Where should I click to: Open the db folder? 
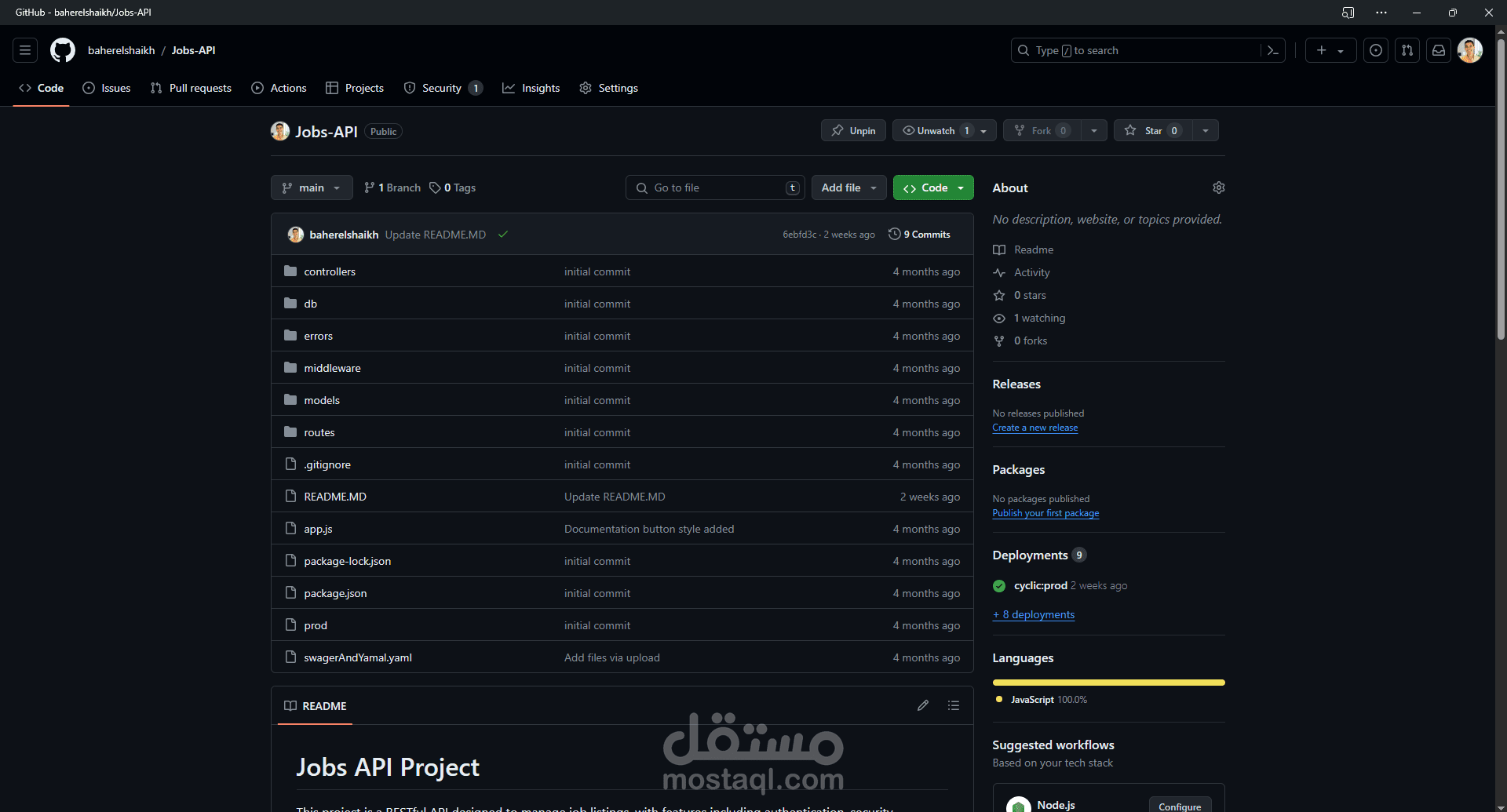[x=311, y=304]
